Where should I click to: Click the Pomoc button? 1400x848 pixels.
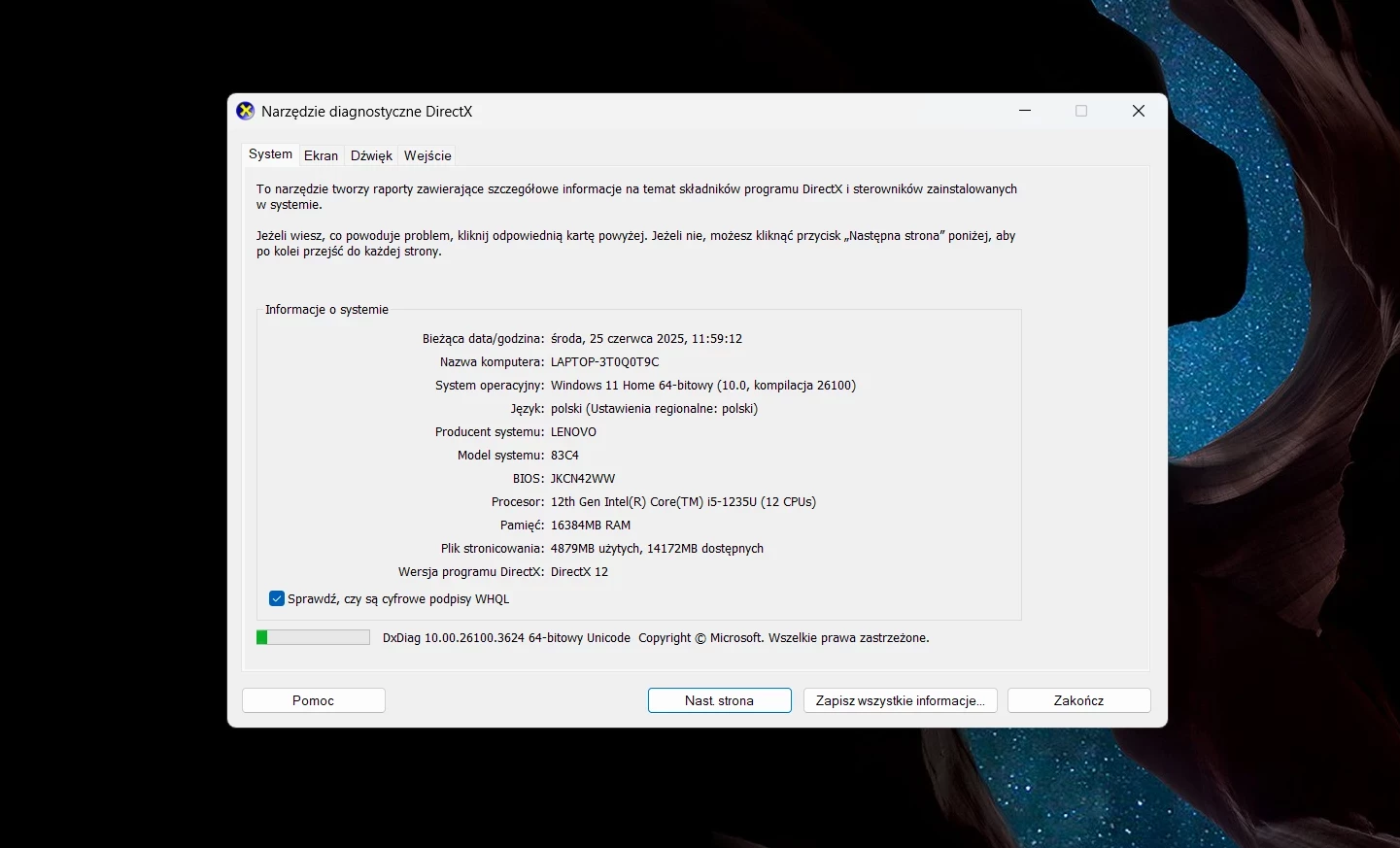[x=314, y=700]
